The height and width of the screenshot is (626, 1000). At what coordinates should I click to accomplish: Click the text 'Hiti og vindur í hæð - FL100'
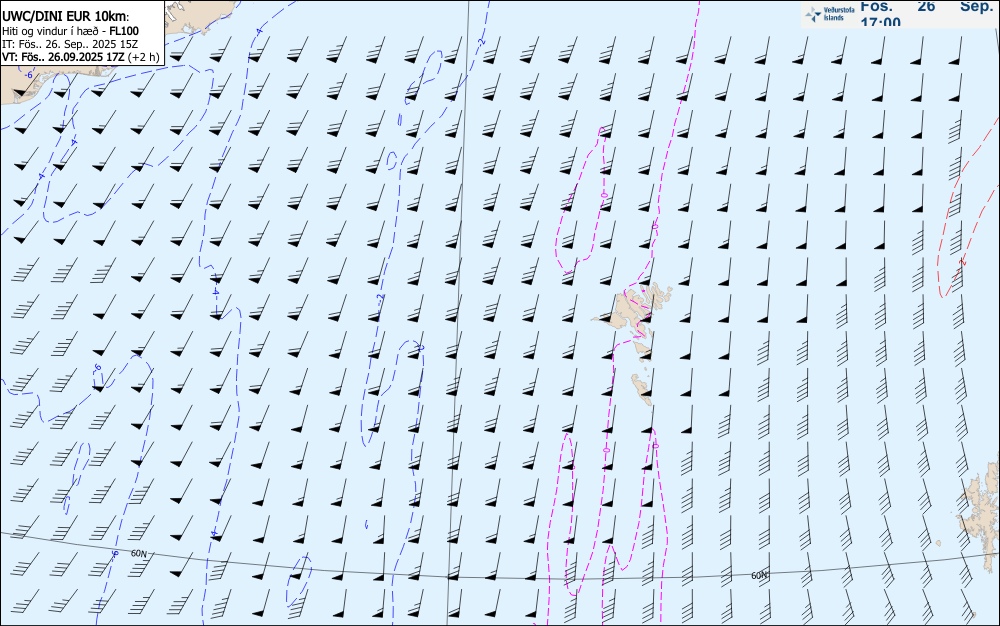pyautogui.click(x=70, y=31)
